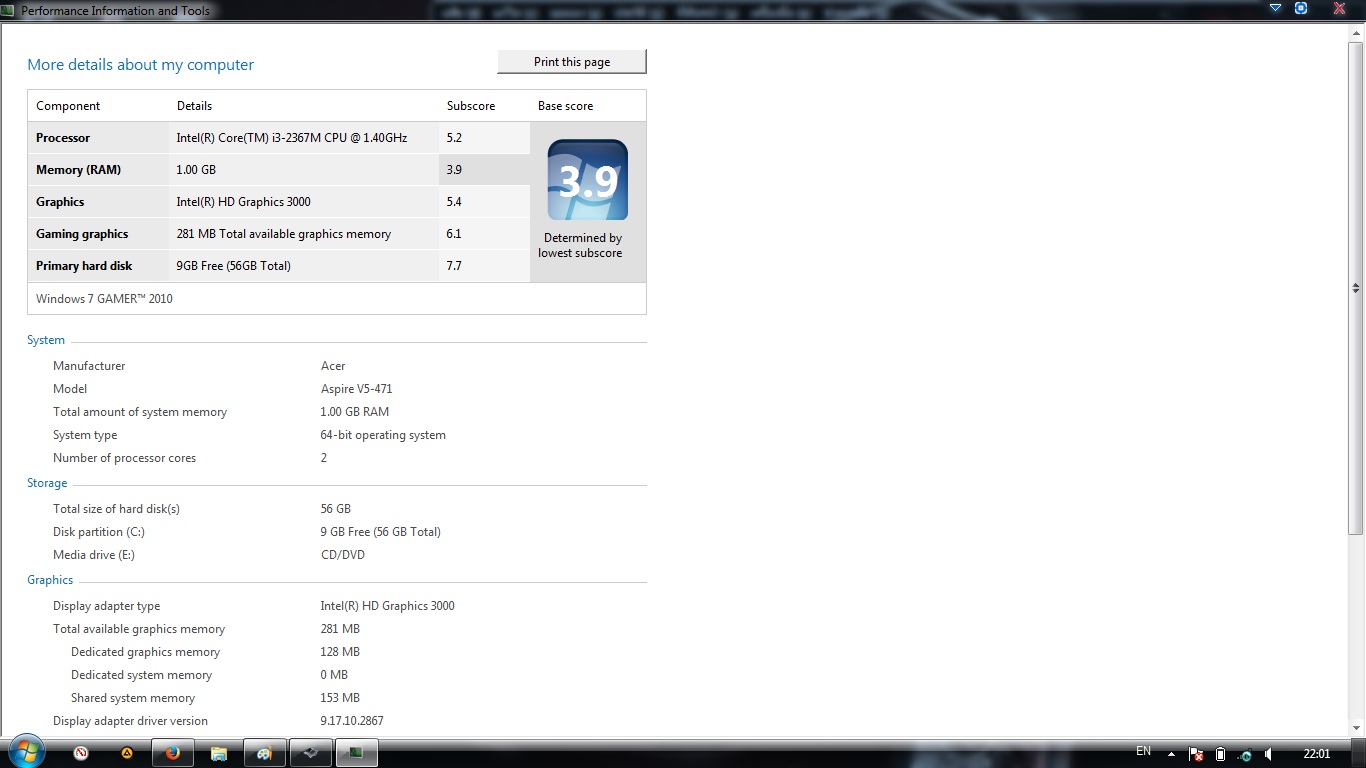Click the 1.00 GB RAM value
Viewport: 1366px width, 768px height.
[x=355, y=412]
